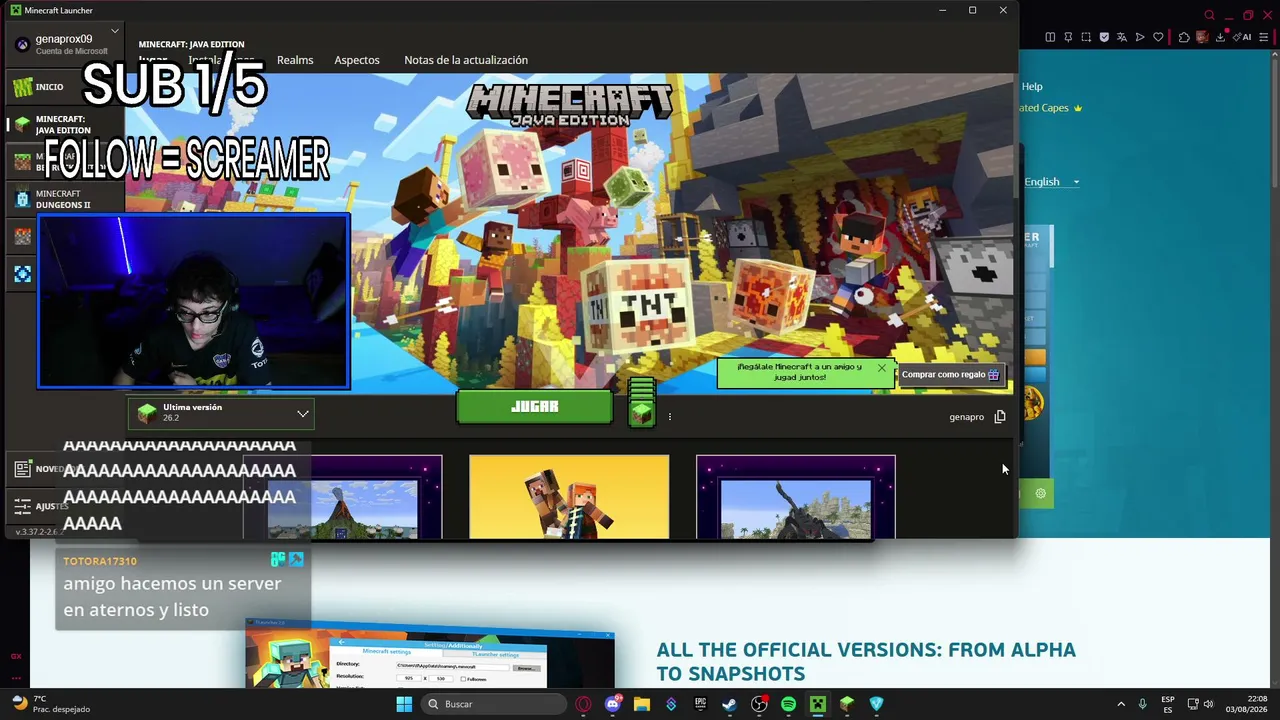Image resolution: width=1280 pixels, height=720 pixels.
Task: Open Discord from the taskbar
Action: click(x=613, y=704)
